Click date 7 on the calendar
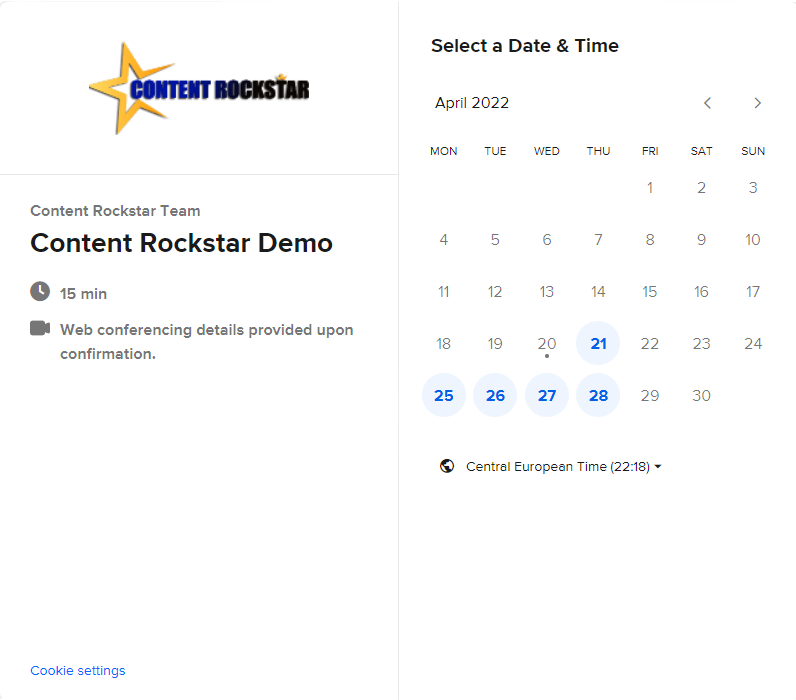The width and height of the screenshot is (796, 700). [598, 240]
